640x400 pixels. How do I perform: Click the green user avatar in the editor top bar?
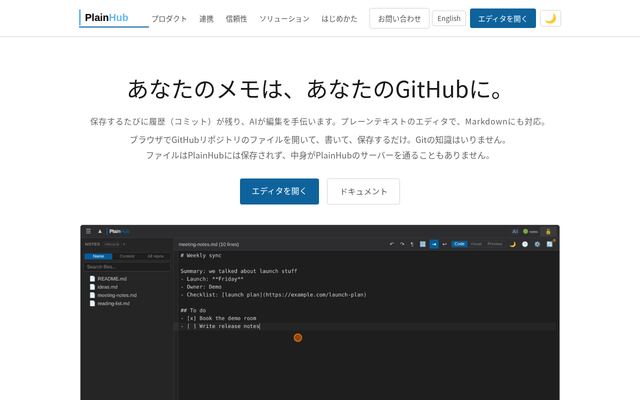tap(525, 231)
